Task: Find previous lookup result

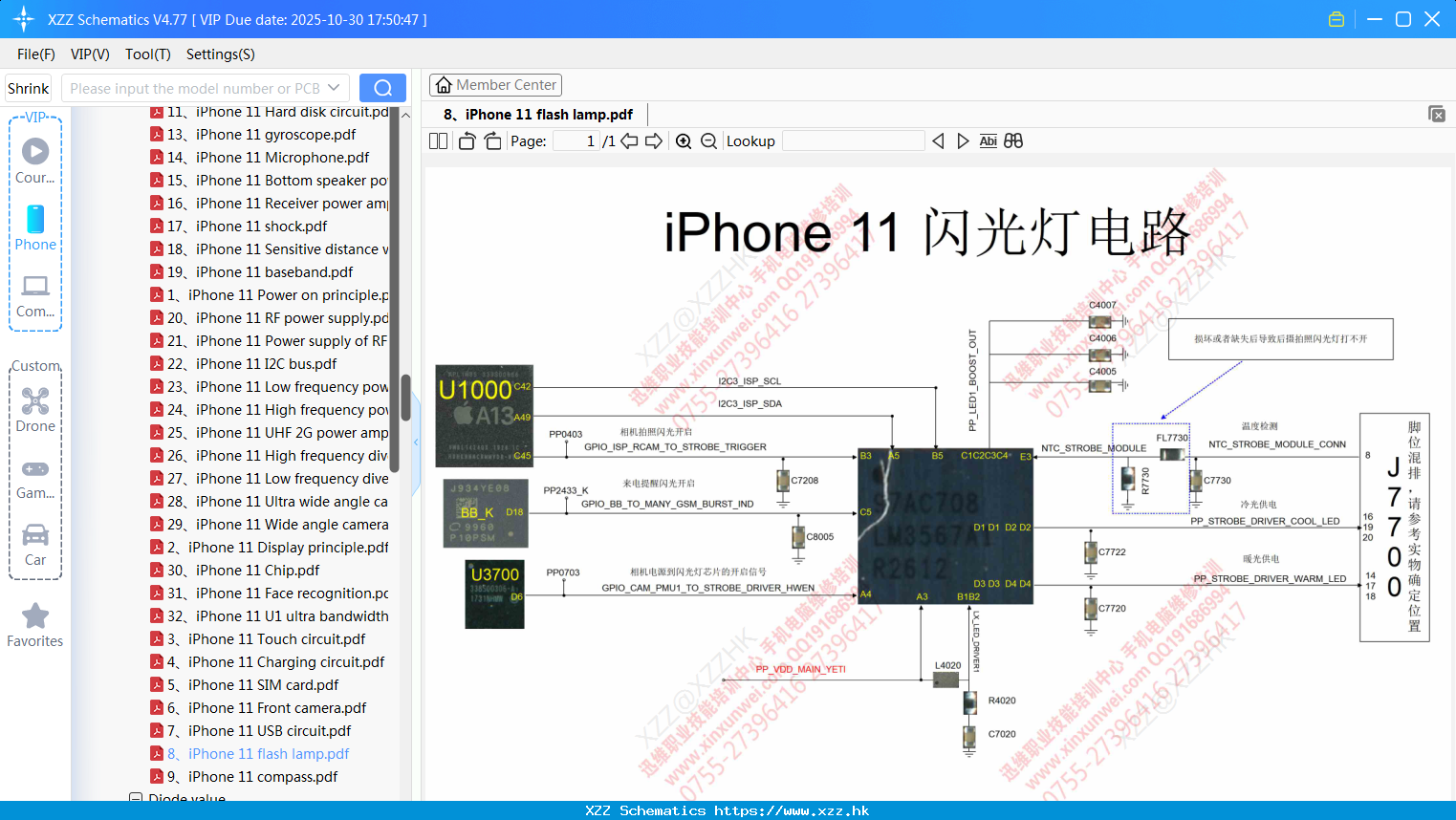Action: pos(938,141)
